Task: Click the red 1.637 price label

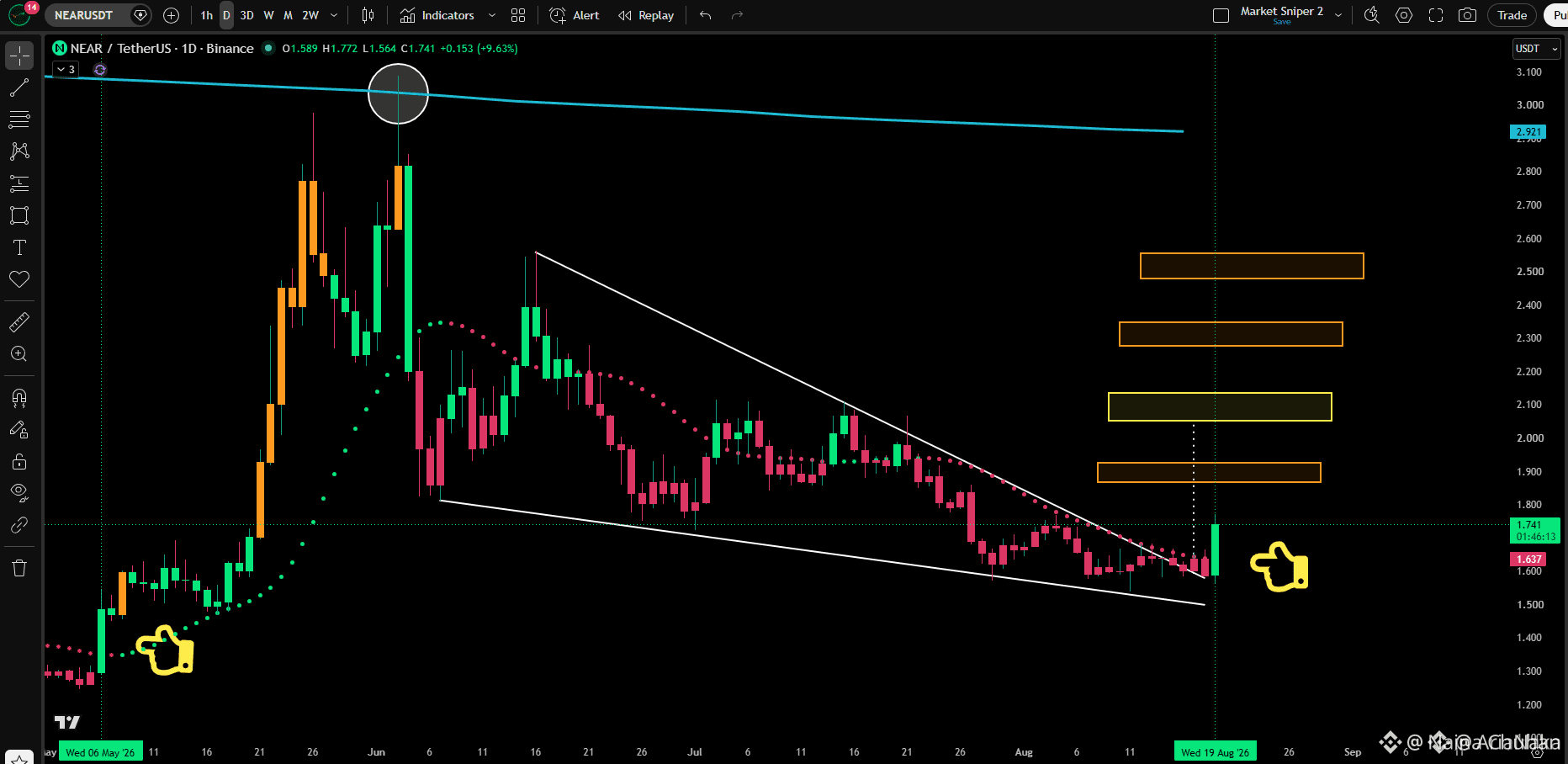Action: [1528, 560]
